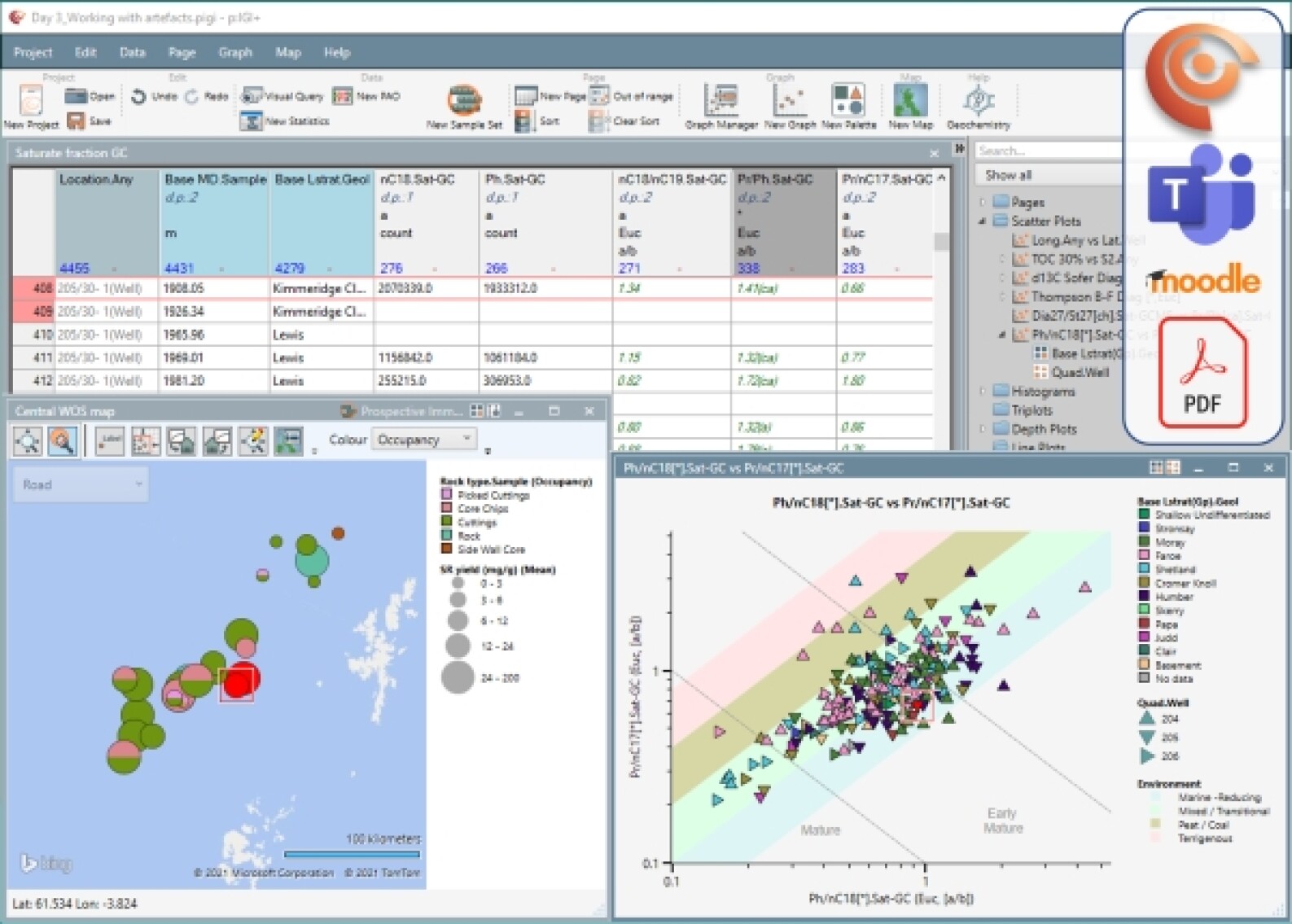Viewport: 1292px width, 924px height.
Task: Launch Visual Query from the Data group
Action: [x=252, y=96]
